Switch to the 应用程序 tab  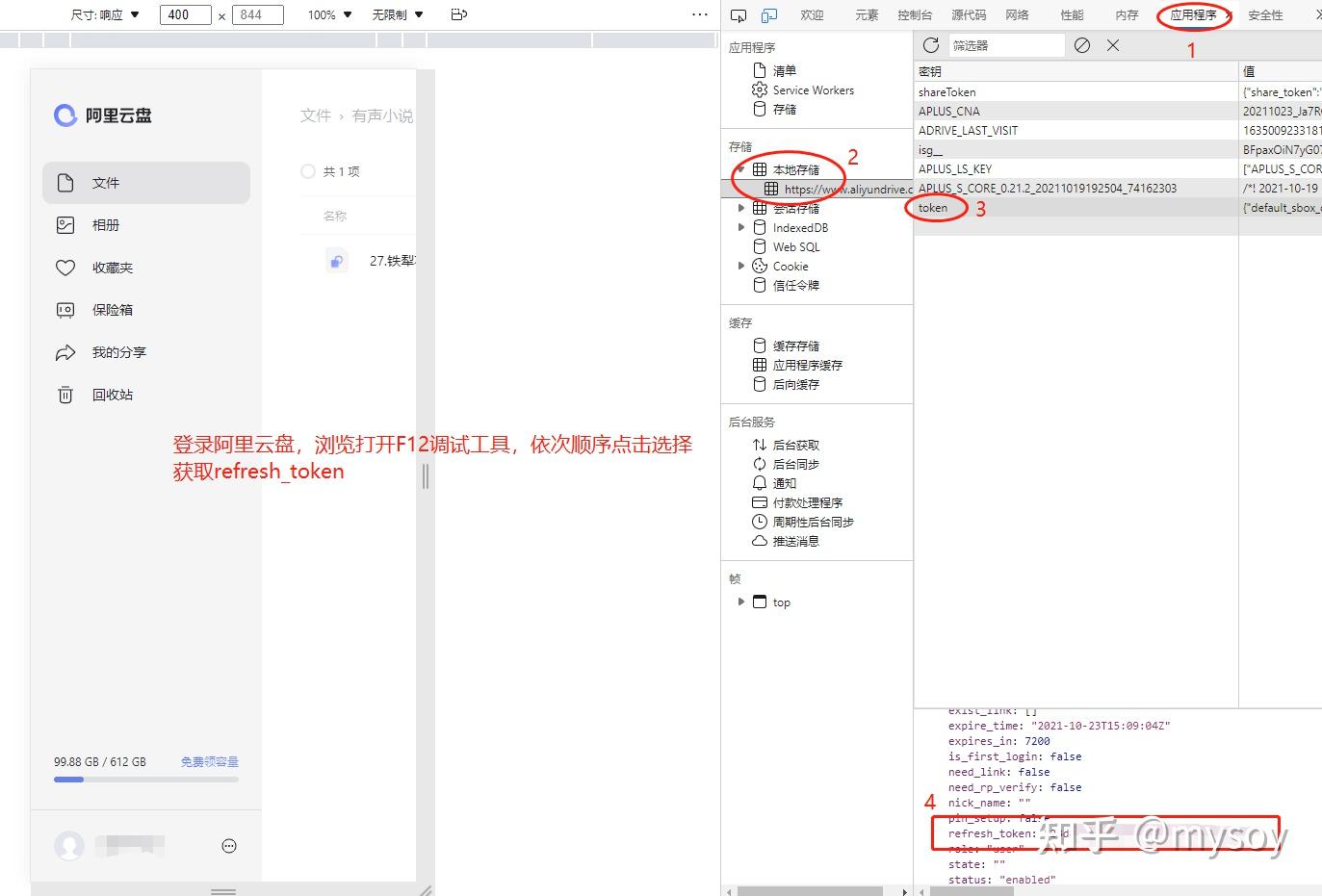1193,14
